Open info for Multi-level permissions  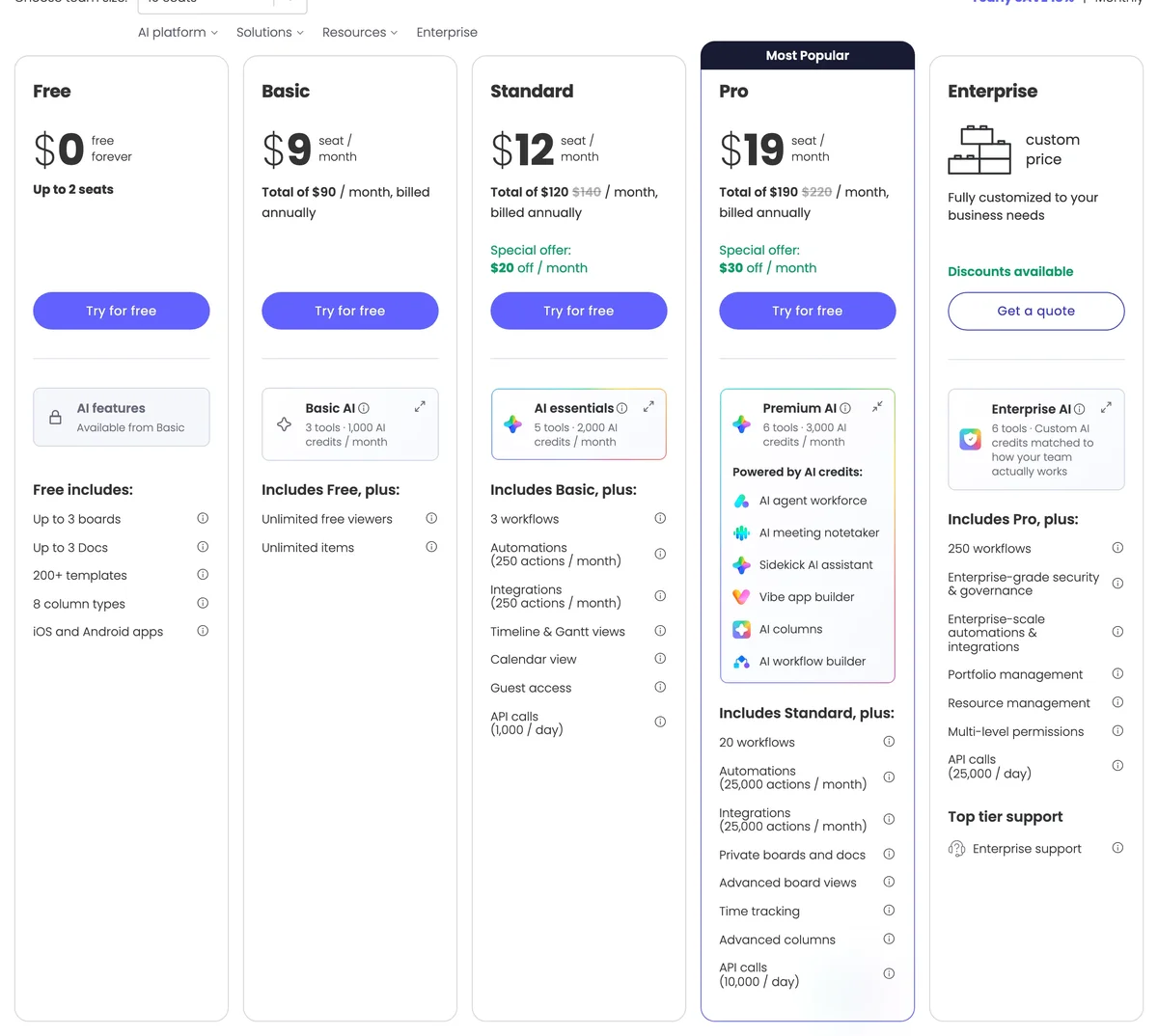click(1117, 731)
